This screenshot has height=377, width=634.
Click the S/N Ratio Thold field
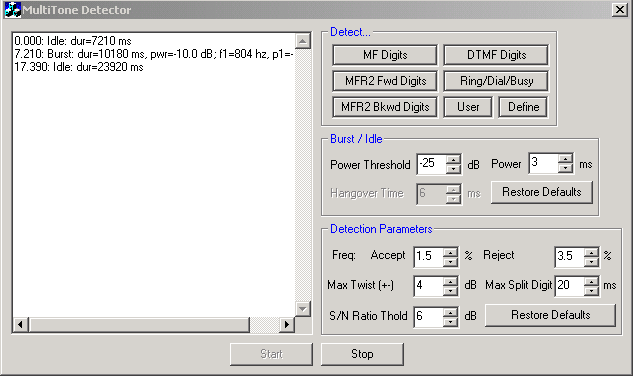point(429,317)
